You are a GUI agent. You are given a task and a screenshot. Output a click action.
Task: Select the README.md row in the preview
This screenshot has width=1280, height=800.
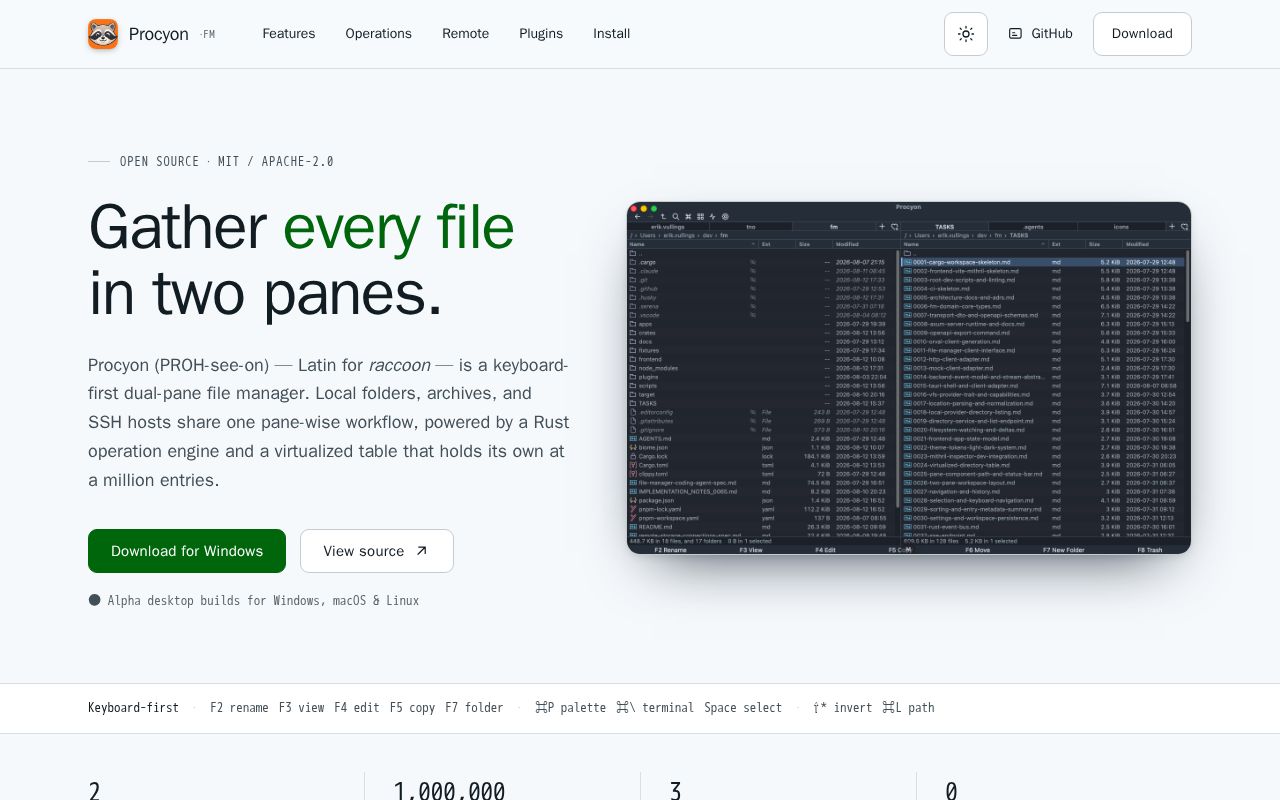point(763,527)
